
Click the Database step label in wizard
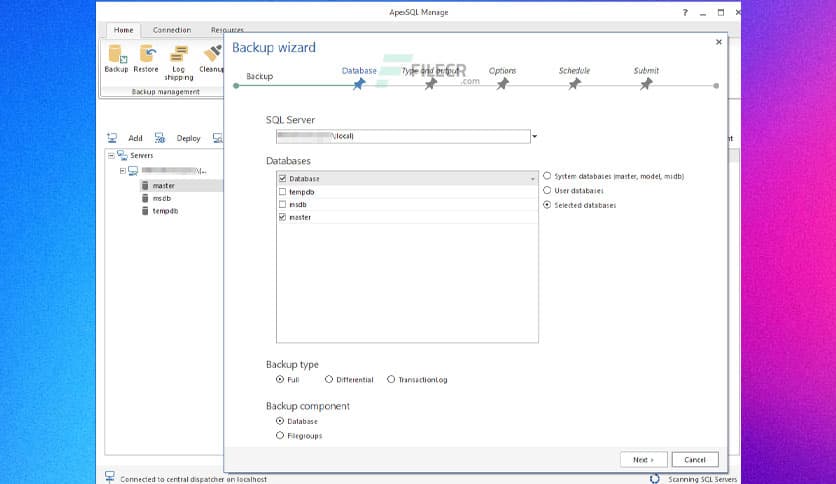pyautogui.click(x=359, y=70)
